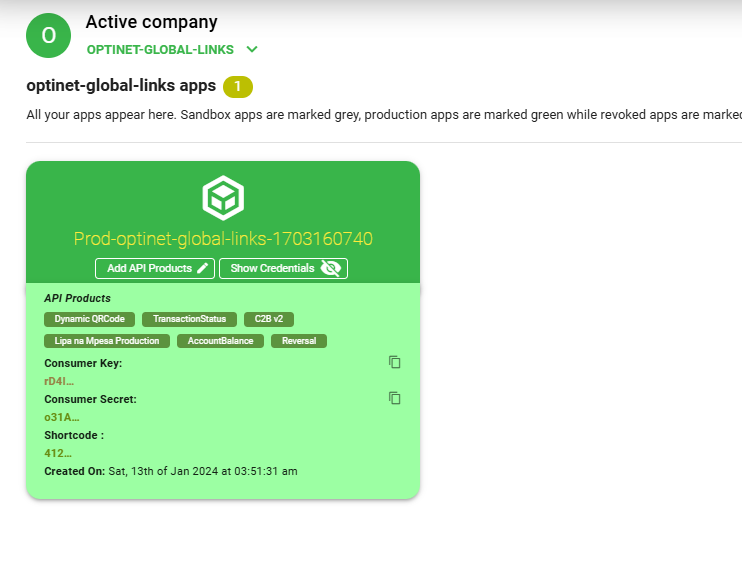
Task: Open the OPTINET-GLOBAL-LINKS company name selector
Action: pyautogui.click(x=160, y=50)
